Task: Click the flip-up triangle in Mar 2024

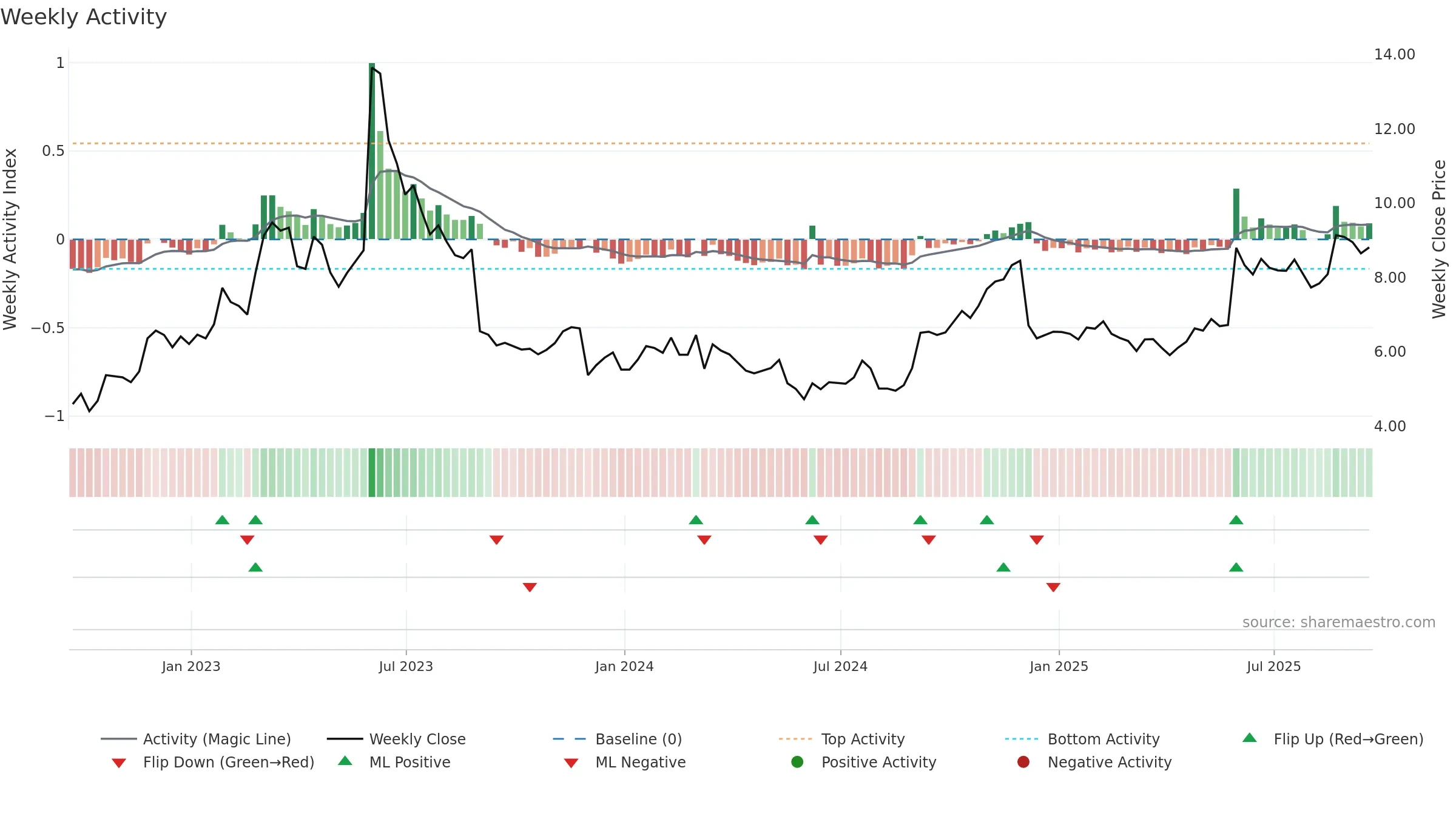Action: pyautogui.click(x=696, y=520)
